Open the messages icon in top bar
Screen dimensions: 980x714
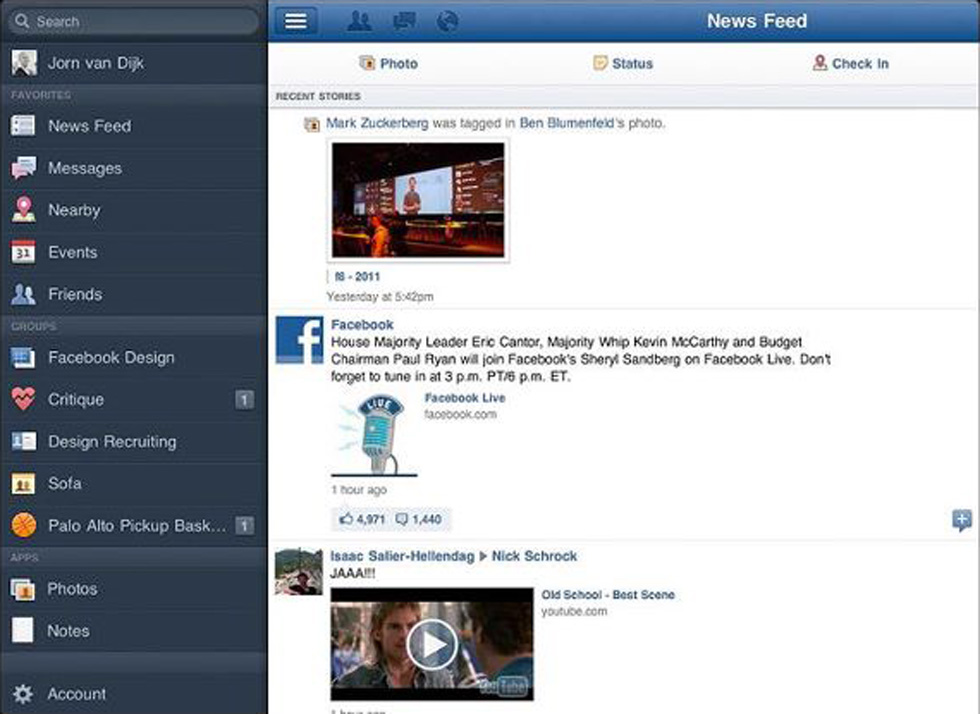click(x=404, y=21)
